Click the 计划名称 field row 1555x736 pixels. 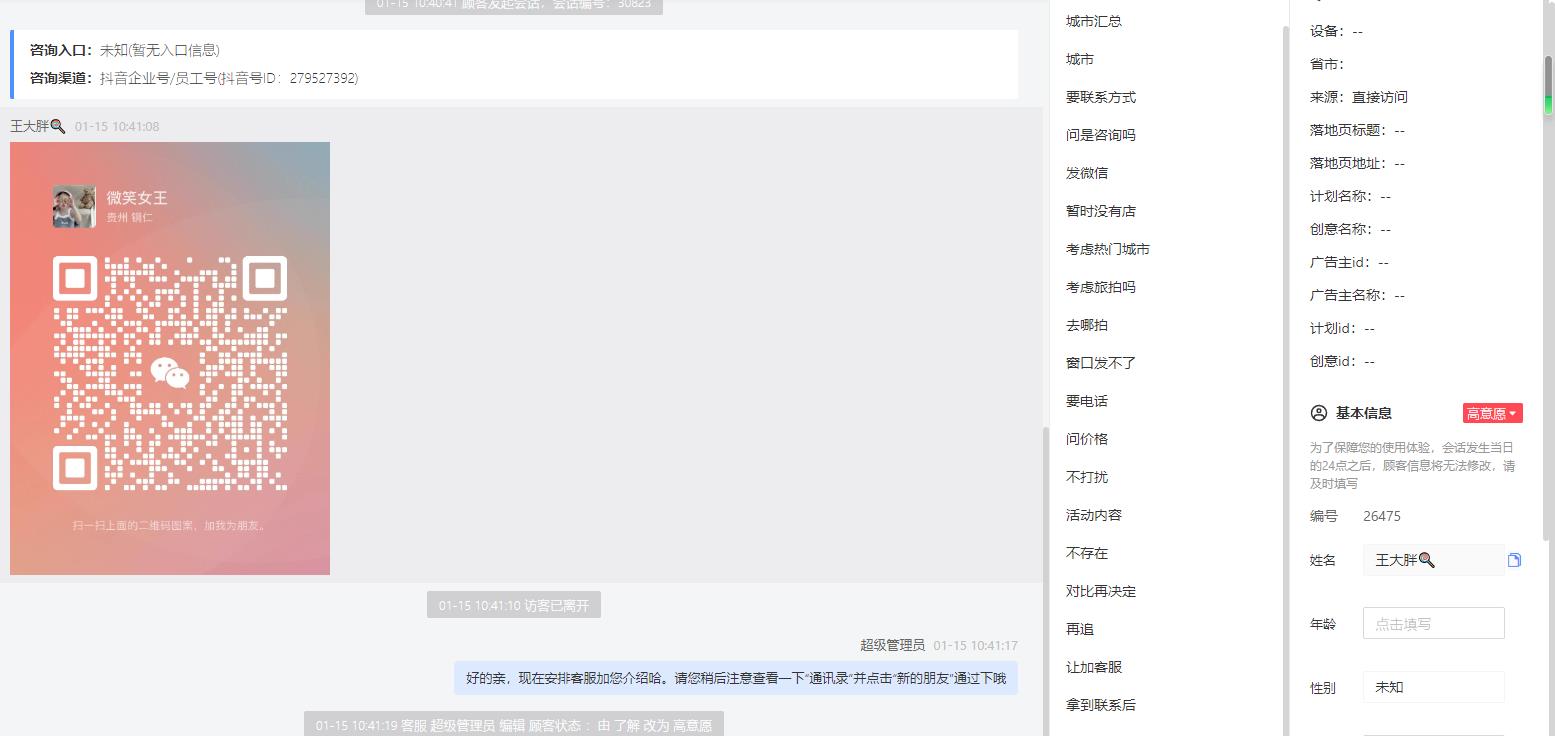(x=1350, y=196)
